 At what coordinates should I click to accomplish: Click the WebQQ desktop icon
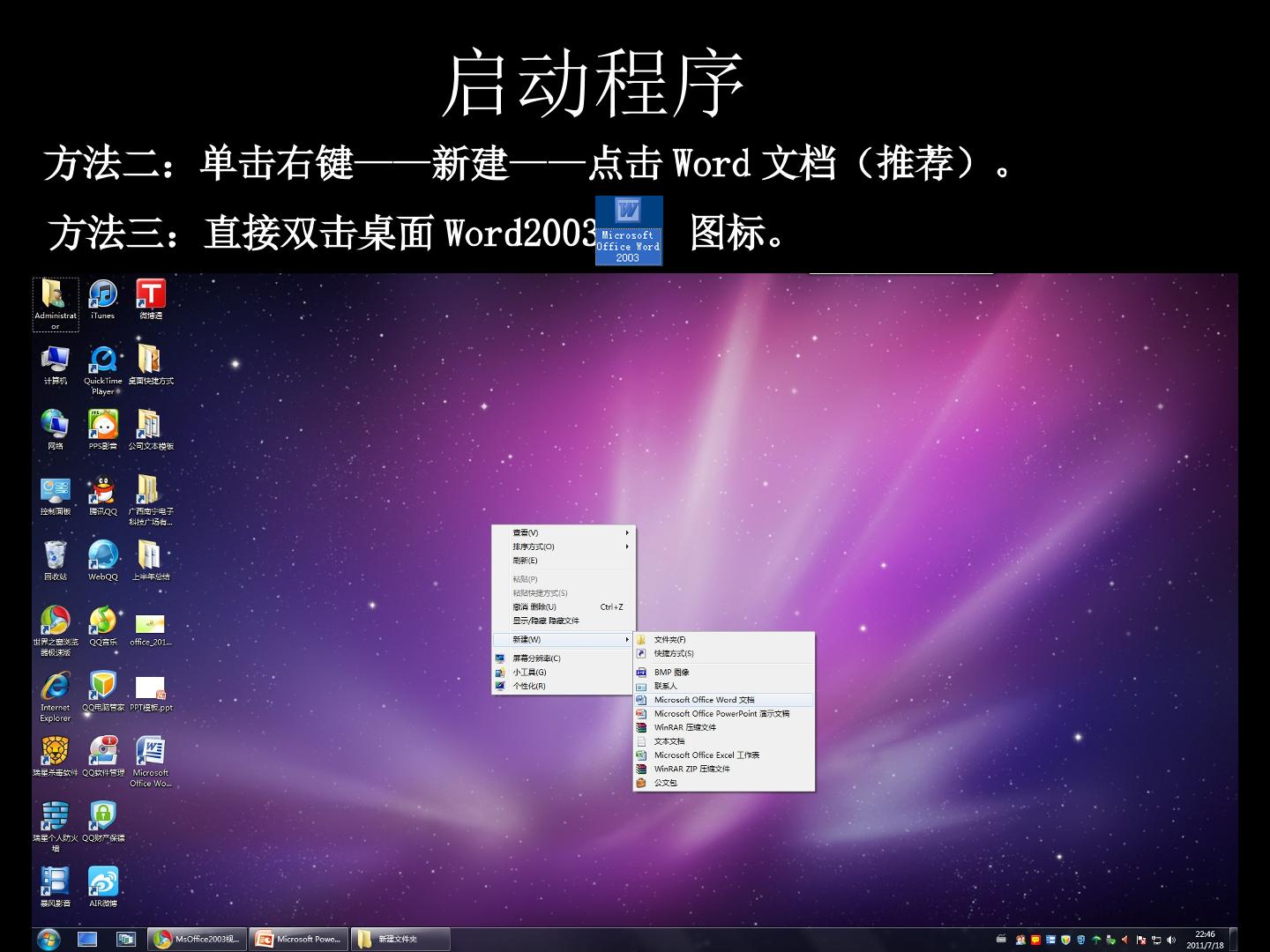pyautogui.click(x=102, y=561)
